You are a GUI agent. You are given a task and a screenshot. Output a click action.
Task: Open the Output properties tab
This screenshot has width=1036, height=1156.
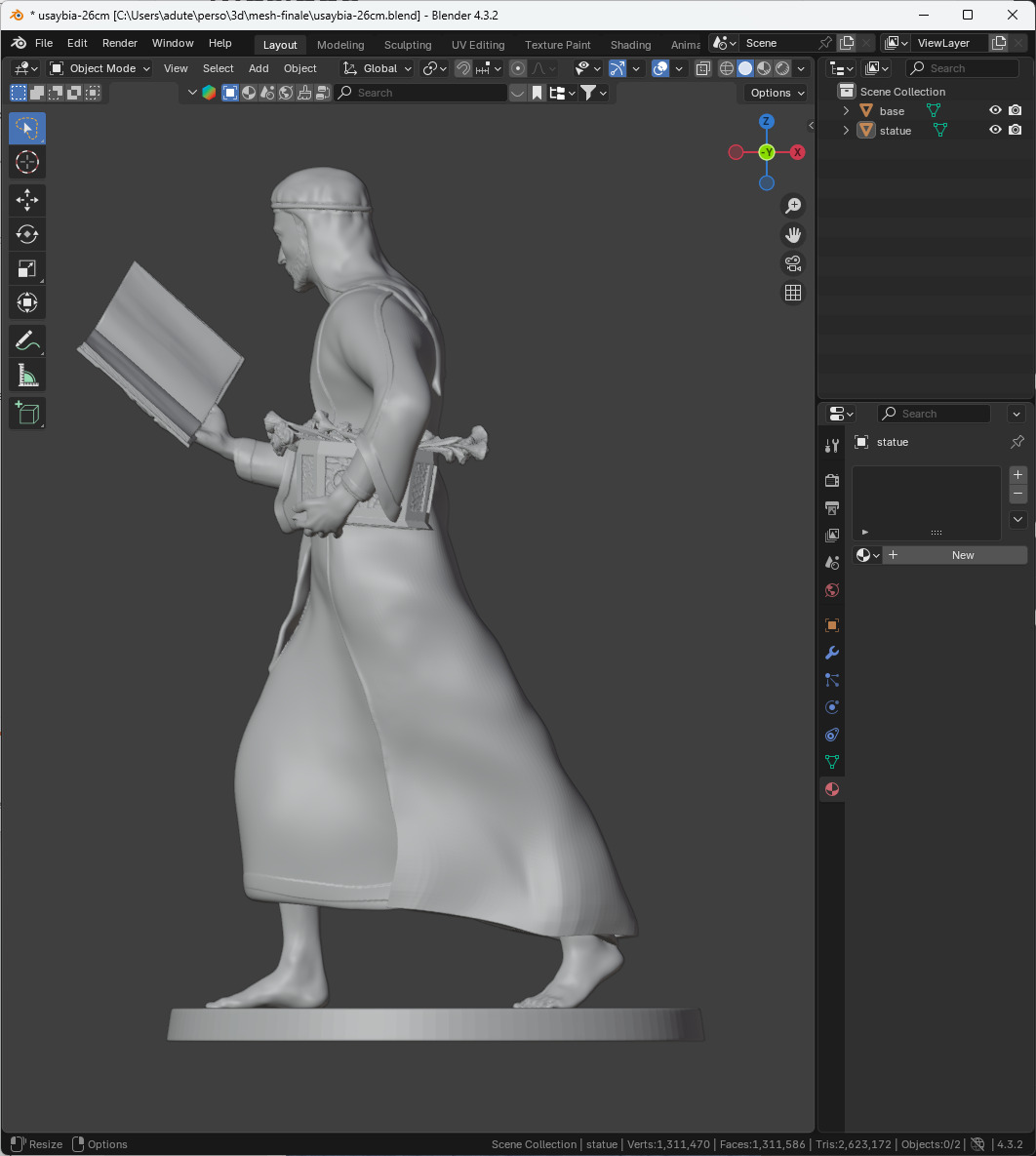pyautogui.click(x=832, y=507)
